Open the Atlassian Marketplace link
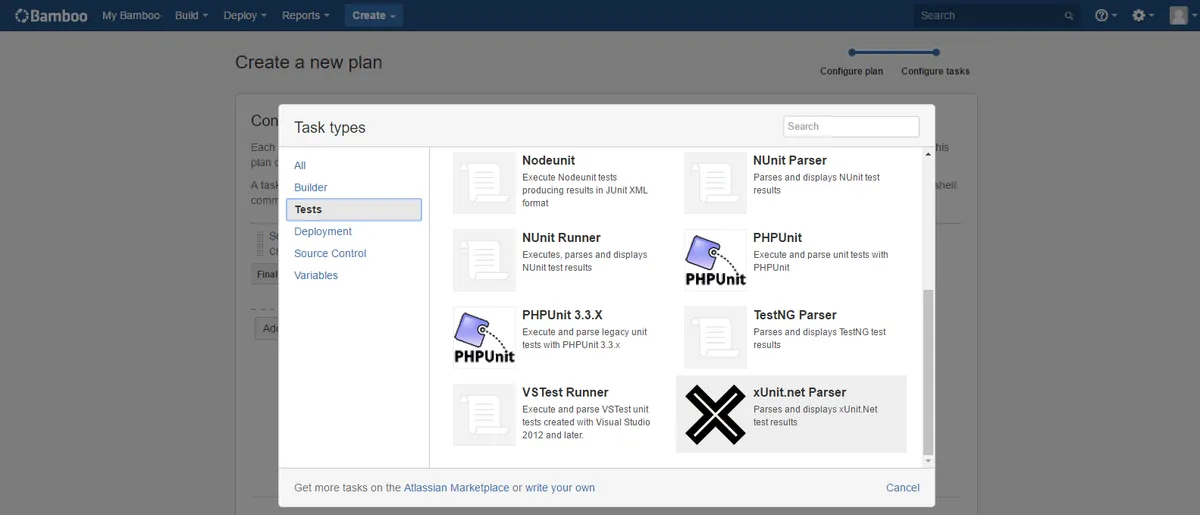 coord(456,488)
